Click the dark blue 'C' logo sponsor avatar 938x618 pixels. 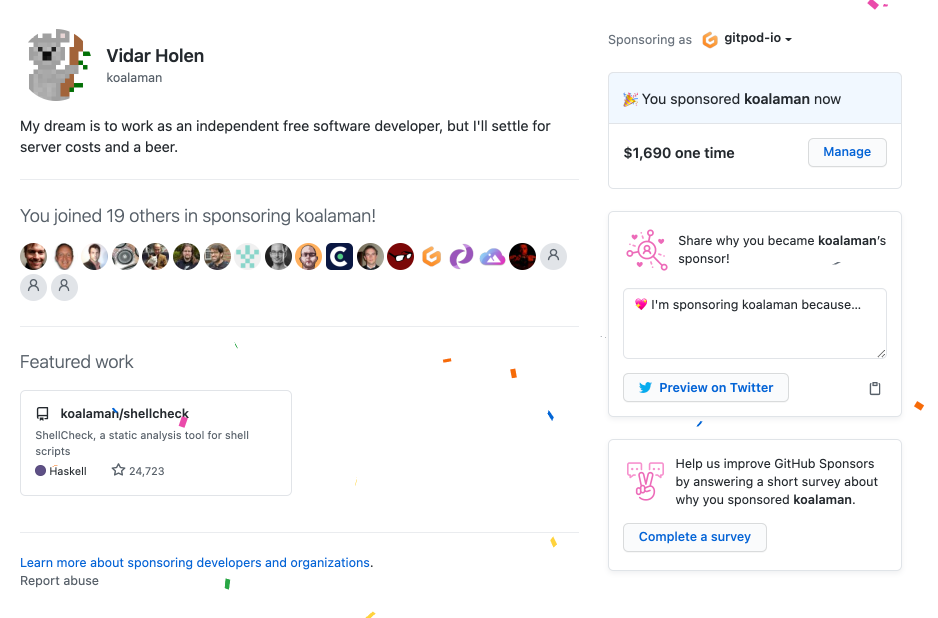click(339, 257)
